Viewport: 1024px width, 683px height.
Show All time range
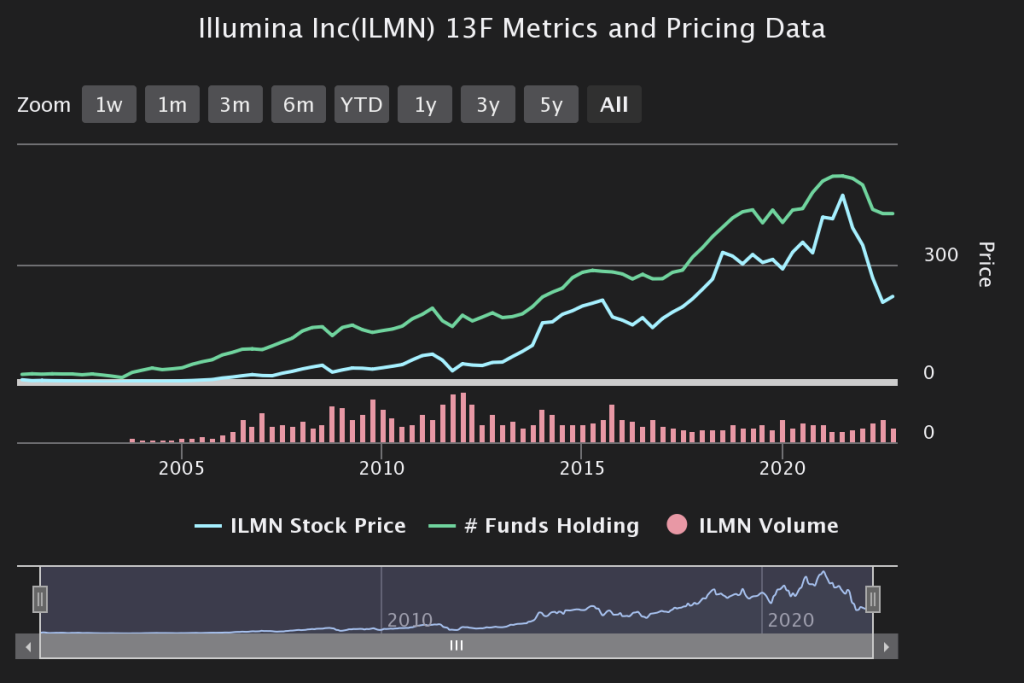pyautogui.click(x=614, y=105)
